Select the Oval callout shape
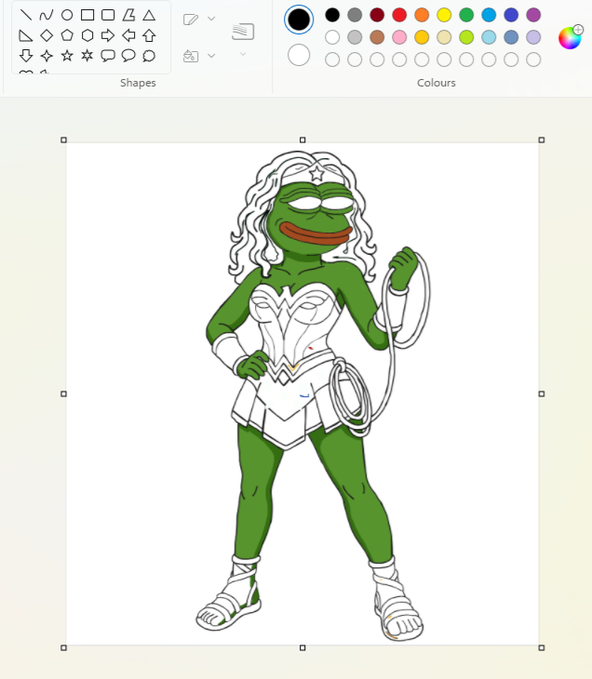592x679 pixels. click(x=129, y=56)
